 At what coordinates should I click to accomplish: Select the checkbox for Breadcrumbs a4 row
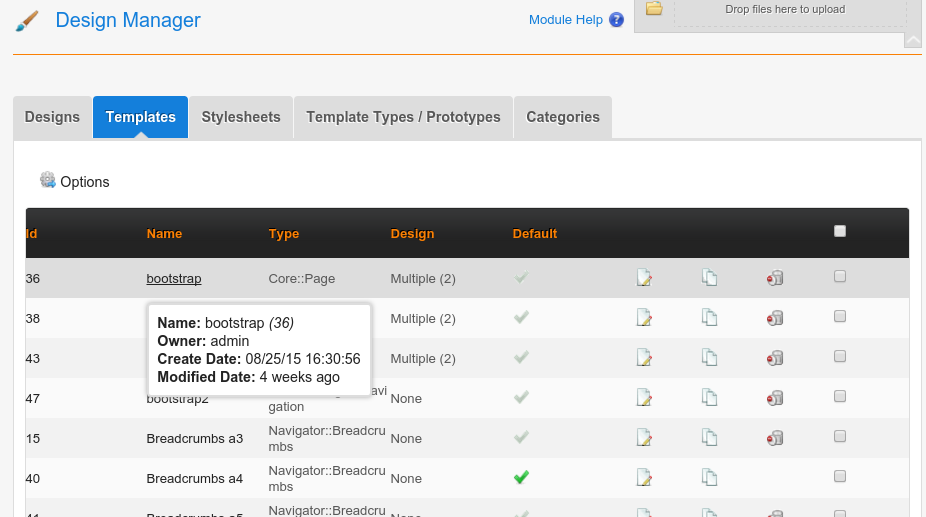click(840, 477)
